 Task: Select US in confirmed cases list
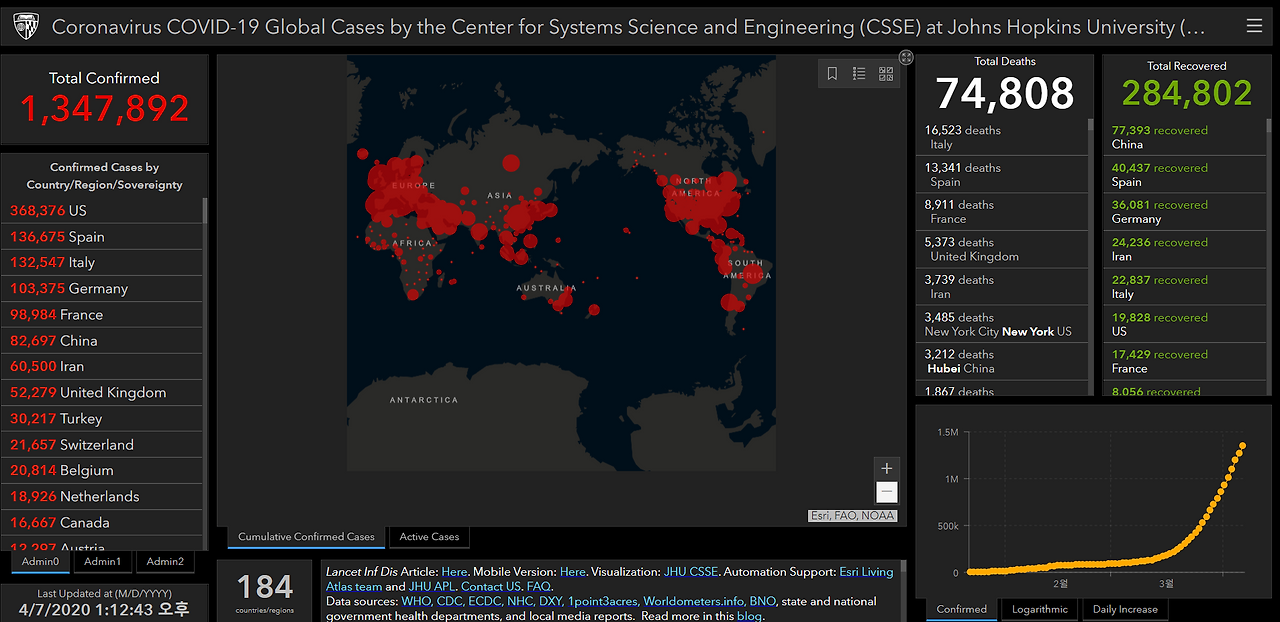point(102,210)
